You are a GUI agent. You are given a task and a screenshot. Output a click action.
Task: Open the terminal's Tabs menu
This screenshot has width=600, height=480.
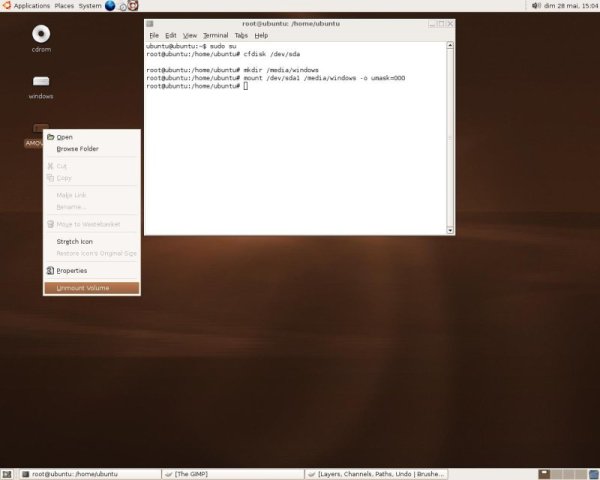(x=241, y=35)
